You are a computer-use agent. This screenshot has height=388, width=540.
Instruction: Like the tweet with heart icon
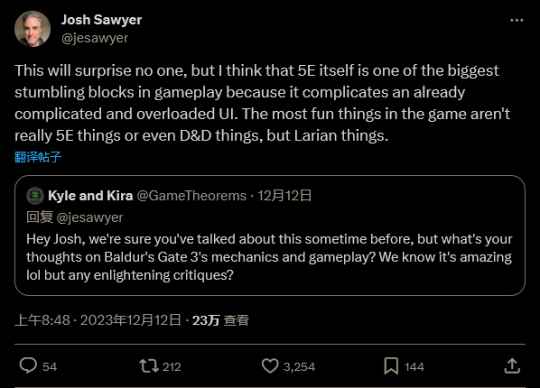click(x=270, y=366)
